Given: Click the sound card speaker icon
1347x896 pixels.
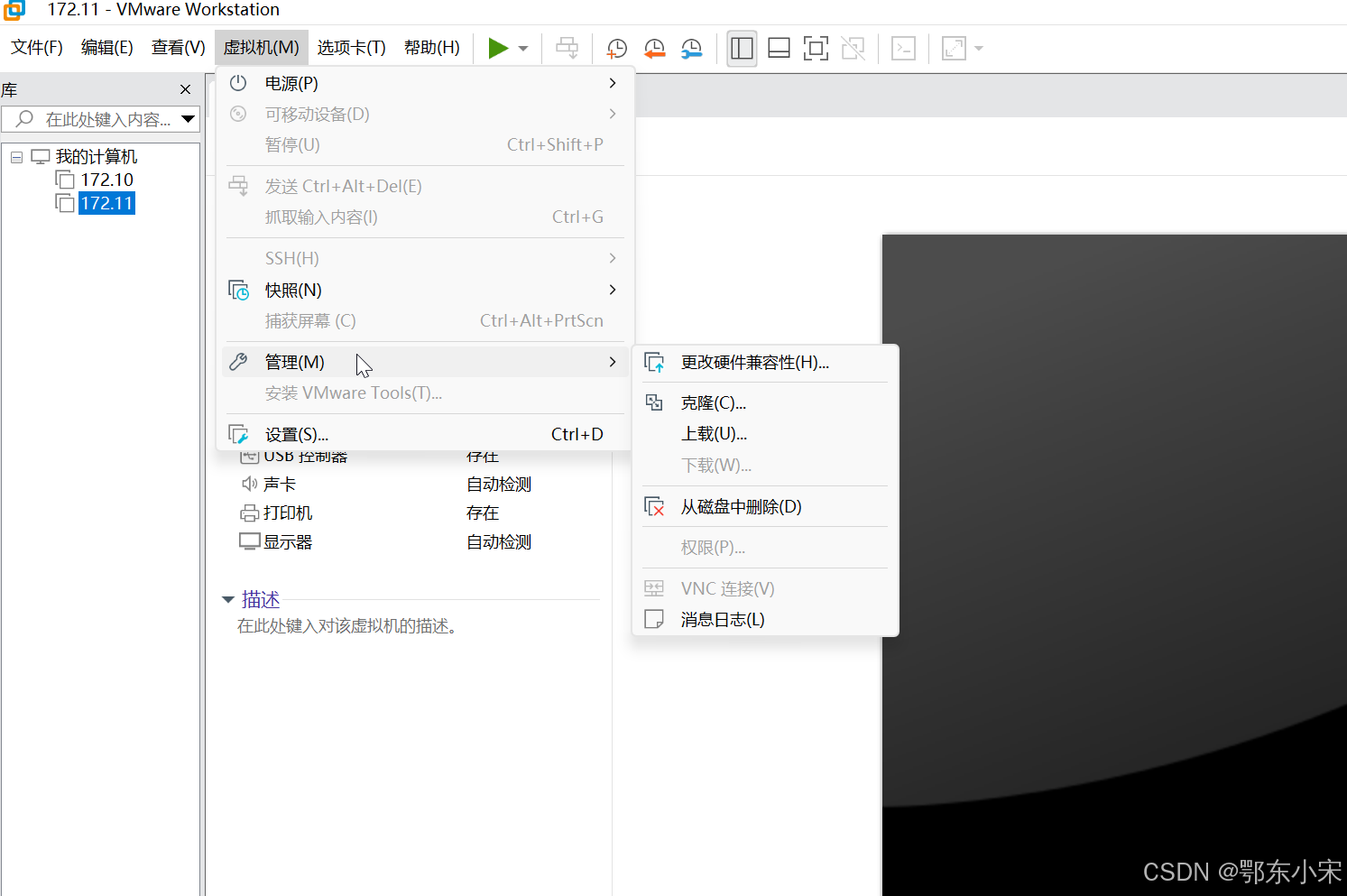Looking at the screenshot, I should click(250, 485).
